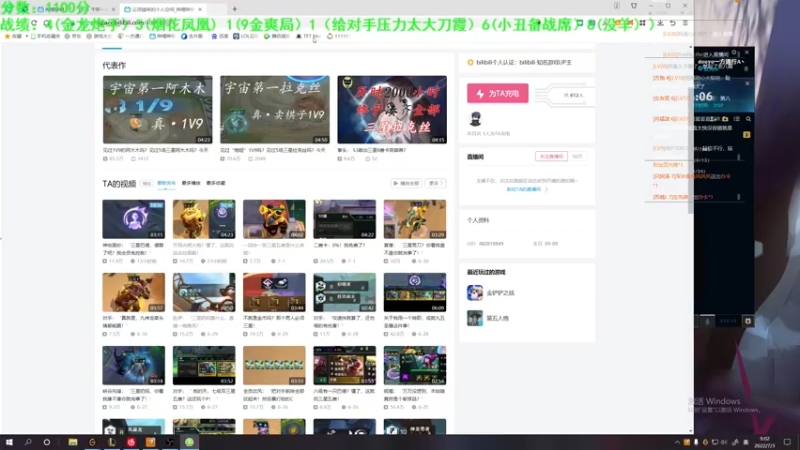
Task: Switch to the green browser taskbar icon
Action: (x=189, y=442)
